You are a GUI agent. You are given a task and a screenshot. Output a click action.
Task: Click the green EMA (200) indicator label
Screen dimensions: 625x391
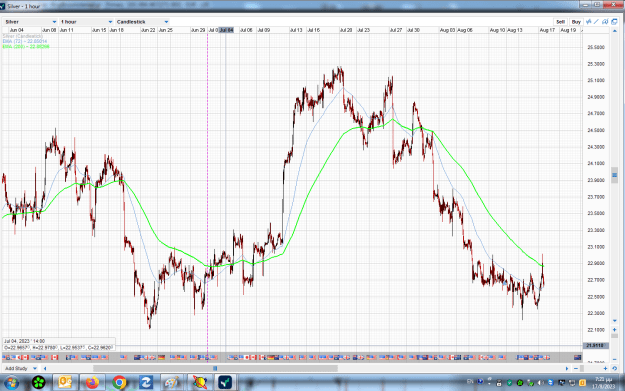26,47
